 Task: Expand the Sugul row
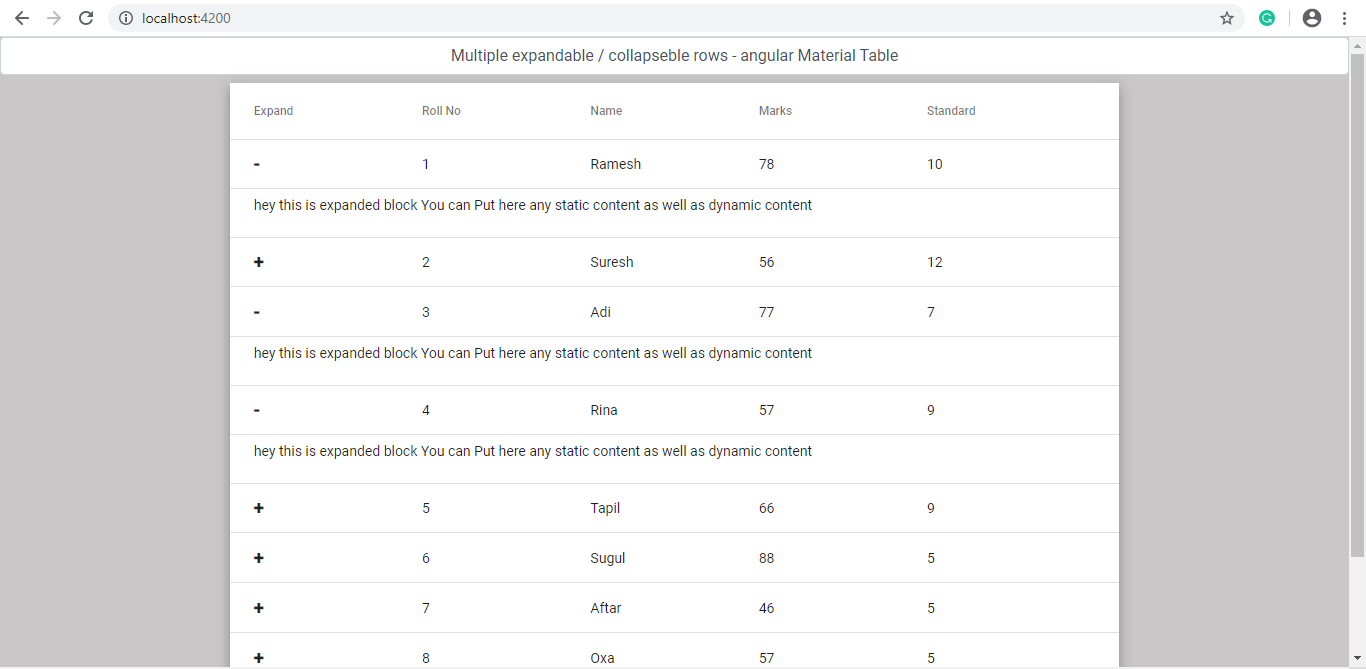pyautogui.click(x=258, y=557)
